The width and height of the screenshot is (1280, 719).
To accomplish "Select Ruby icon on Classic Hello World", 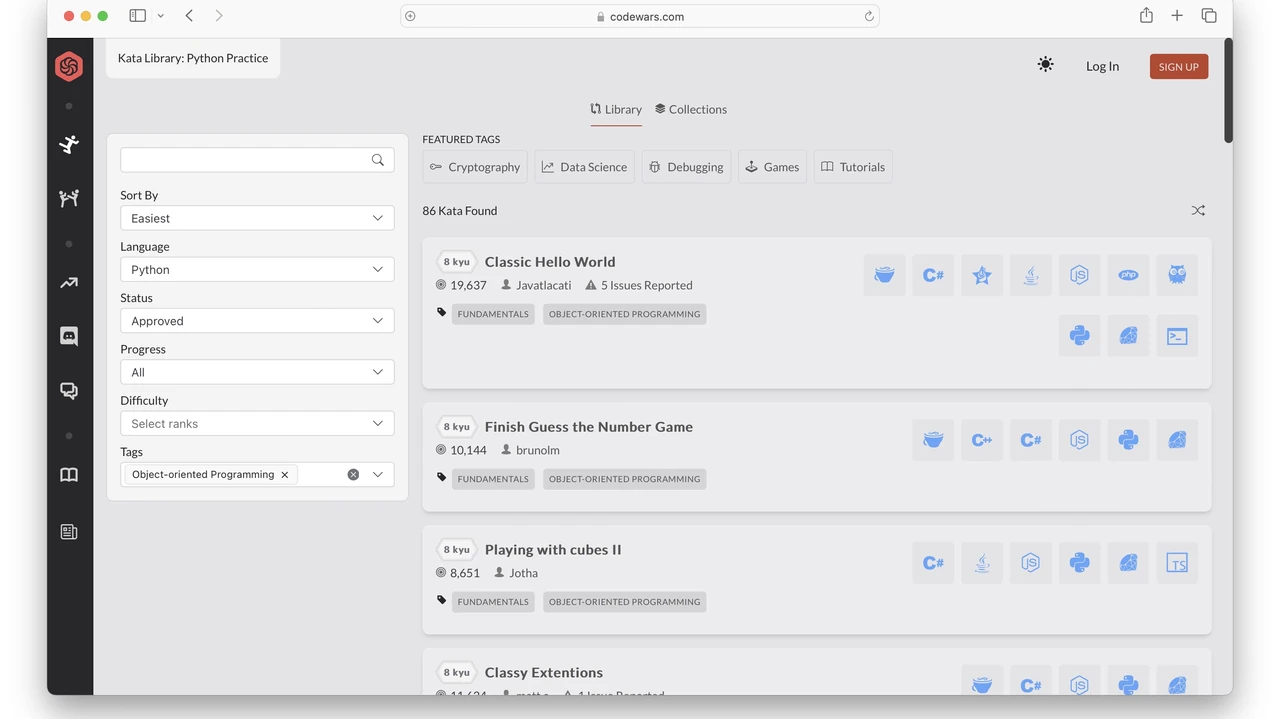I will click(x=1128, y=336).
